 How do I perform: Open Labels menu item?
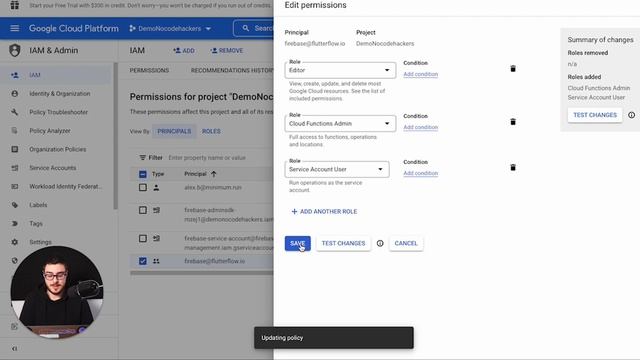38,205
